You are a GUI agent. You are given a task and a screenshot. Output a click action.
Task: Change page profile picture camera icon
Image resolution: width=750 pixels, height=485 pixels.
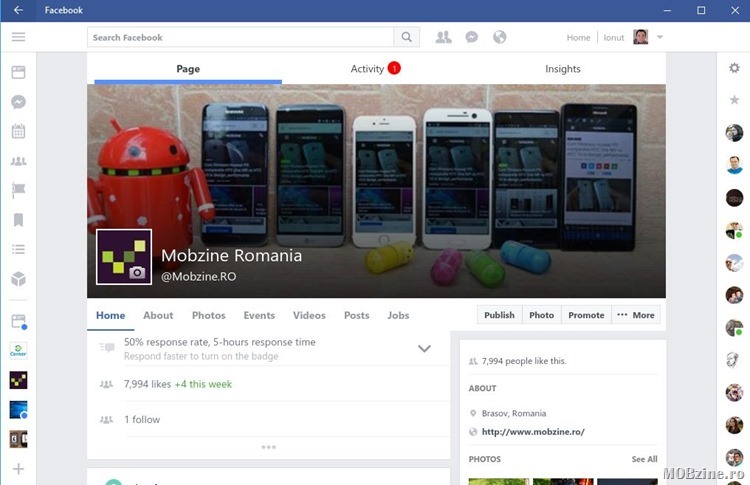(137, 272)
